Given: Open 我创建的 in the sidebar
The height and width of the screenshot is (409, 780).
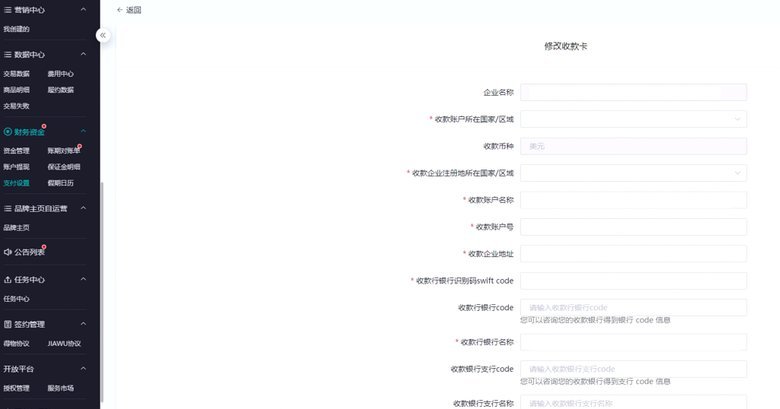Looking at the screenshot, I should click(x=16, y=29).
